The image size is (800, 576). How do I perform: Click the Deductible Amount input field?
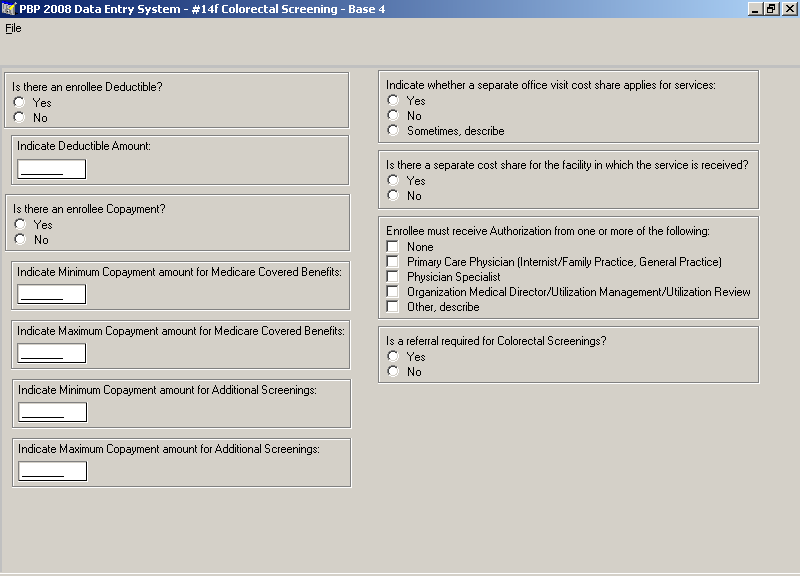pyautogui.click(x=52, y=169)
